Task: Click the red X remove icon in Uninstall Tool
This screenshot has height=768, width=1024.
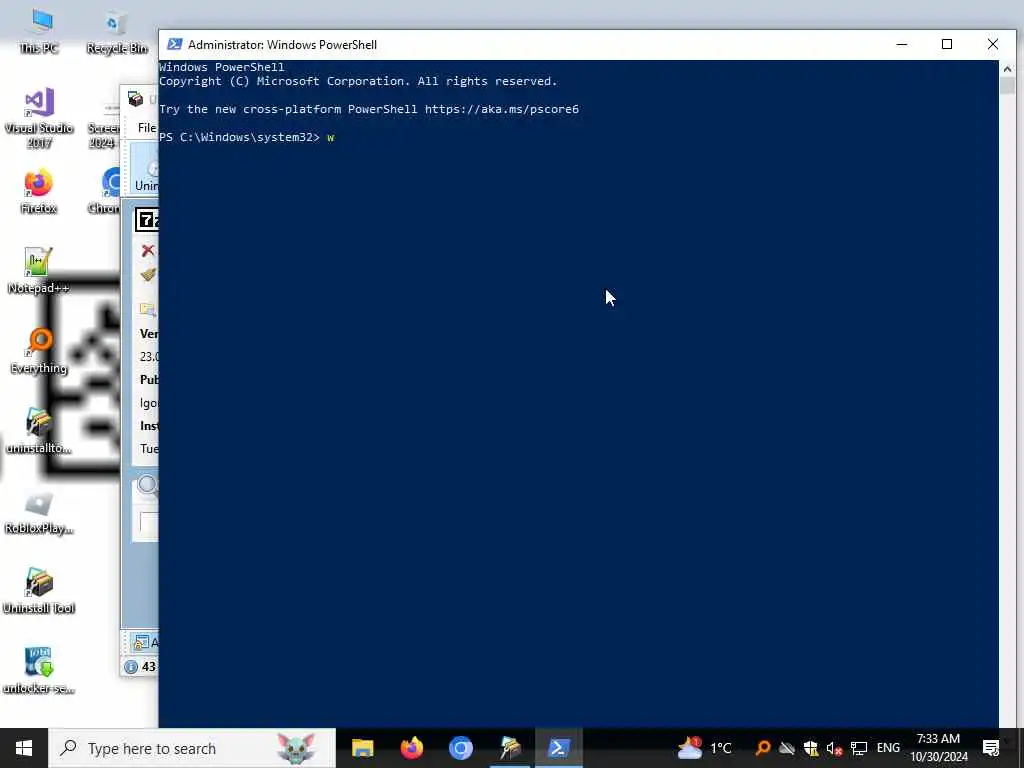Action: point(148,250)
